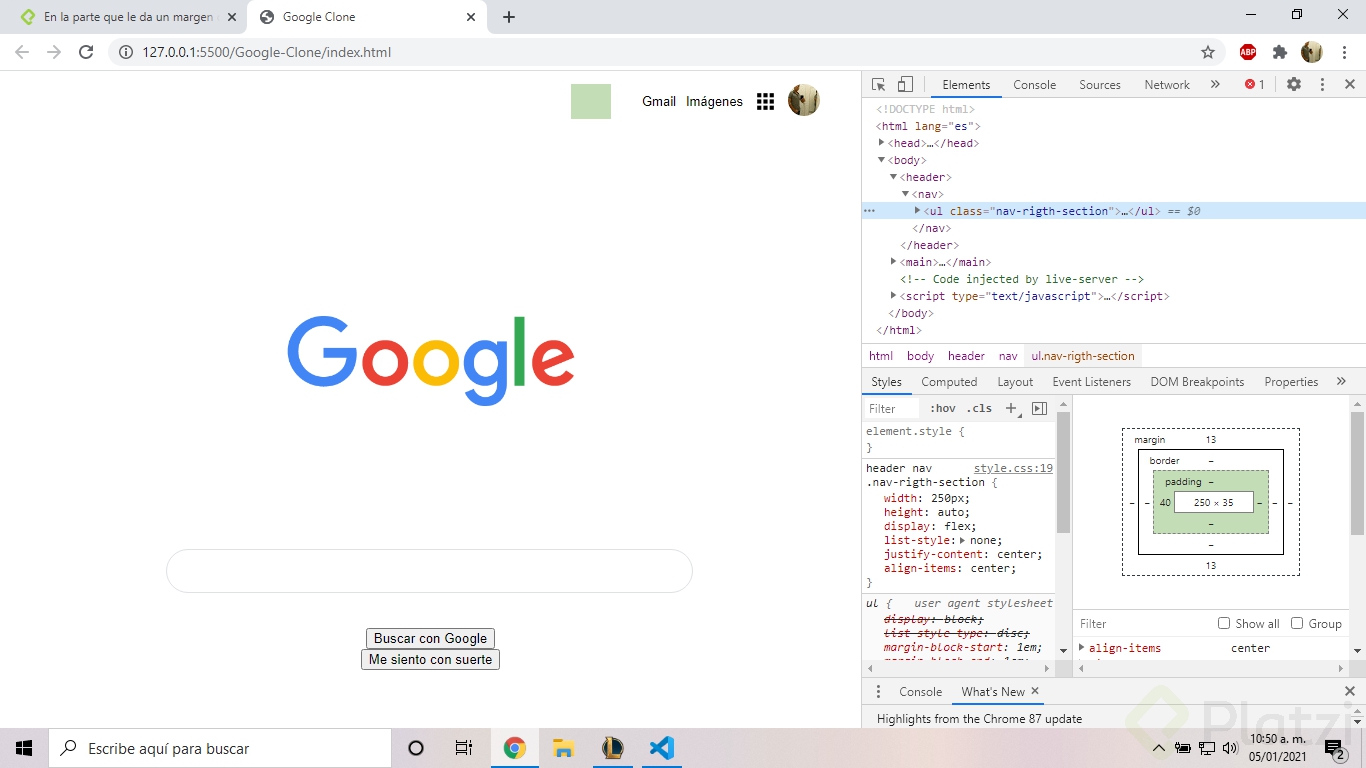Click the page's profile picture avatar
The height and width of the screenshot is (768, 1366).
804,100
